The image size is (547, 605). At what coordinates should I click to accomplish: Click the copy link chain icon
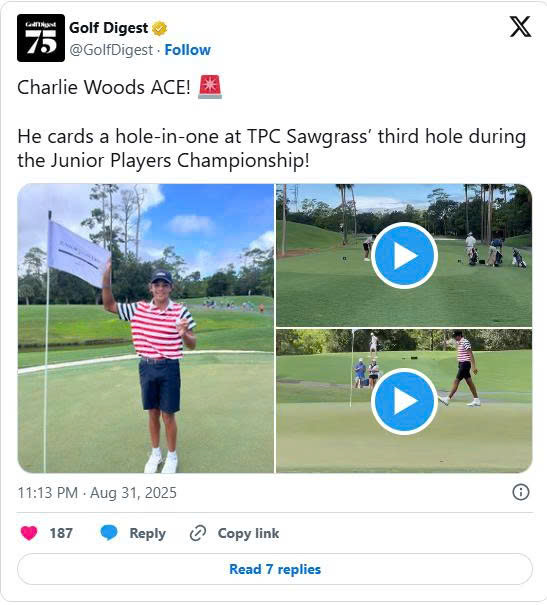[x=198, y=533]
